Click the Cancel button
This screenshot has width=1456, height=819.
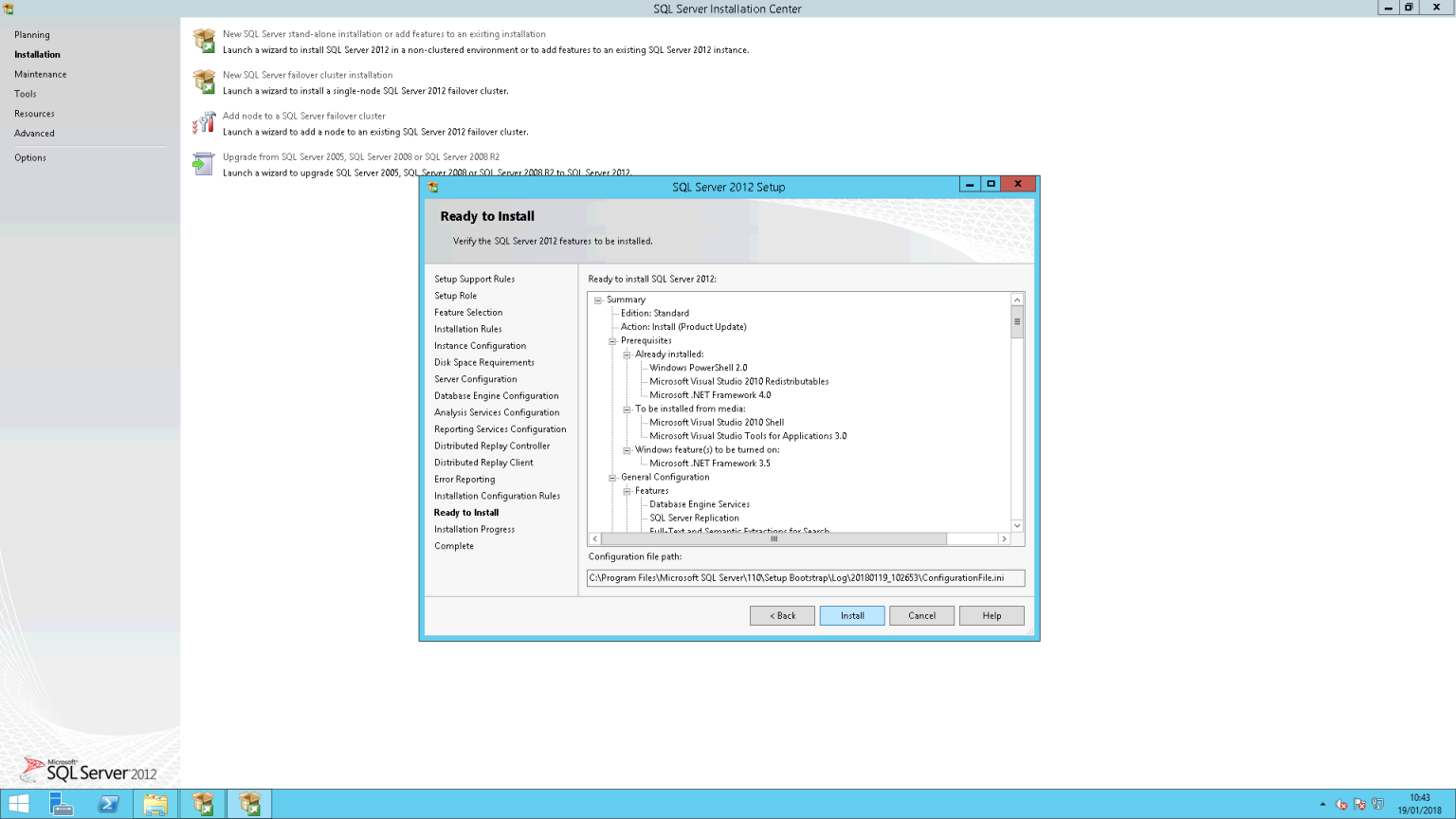(922, 616)
